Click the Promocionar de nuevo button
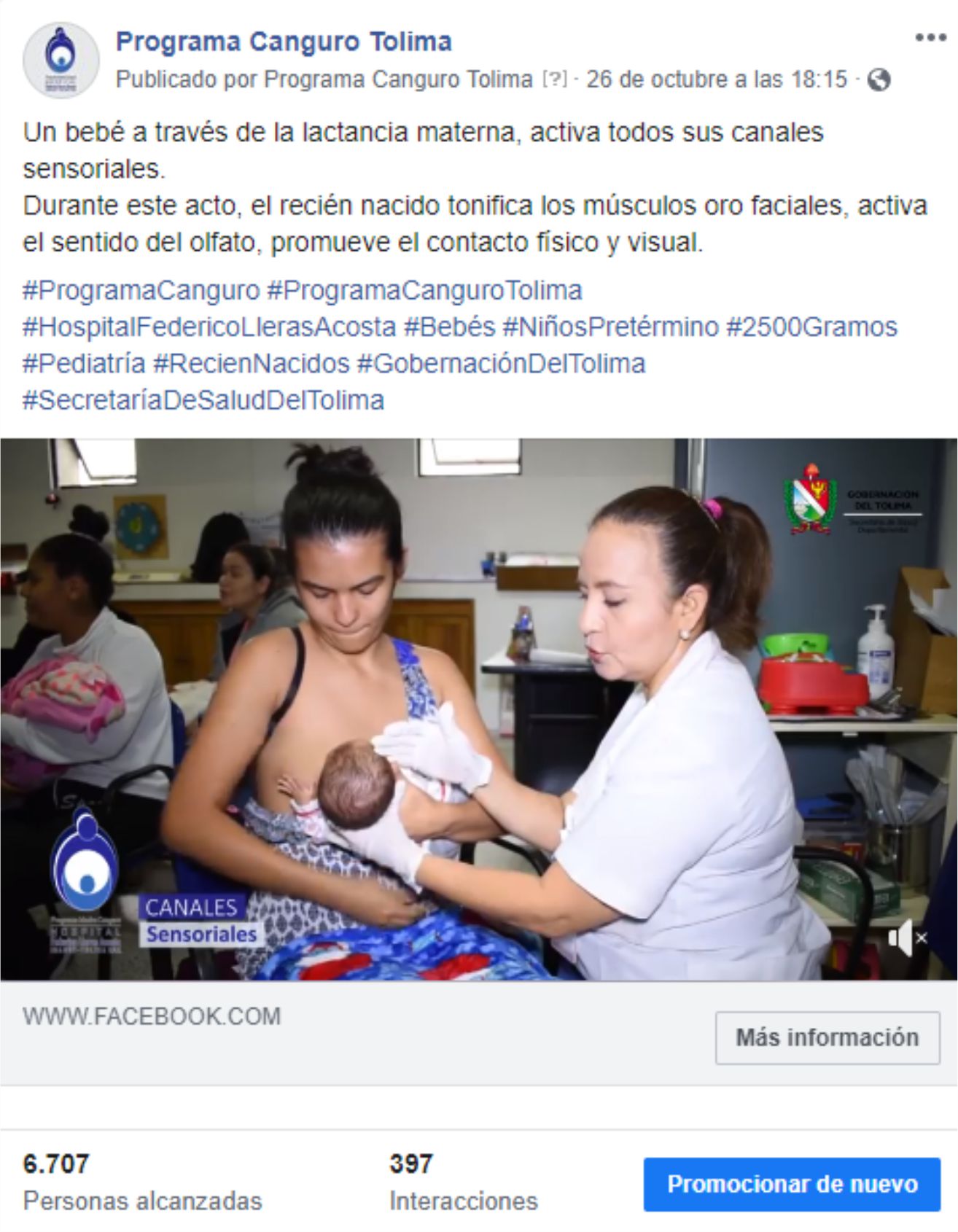The width and height of the screenshot is (958, 1232). pyautogui.click(x=792, y=1184)
